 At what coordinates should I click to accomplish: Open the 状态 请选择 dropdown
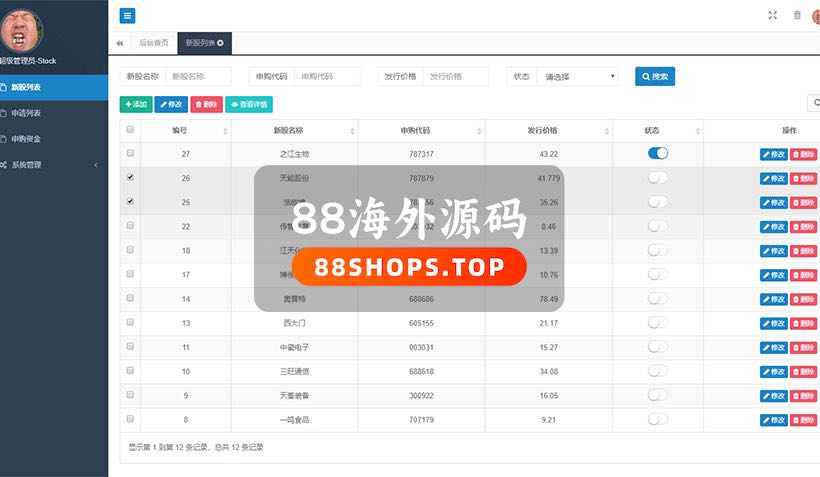point(577,76)
